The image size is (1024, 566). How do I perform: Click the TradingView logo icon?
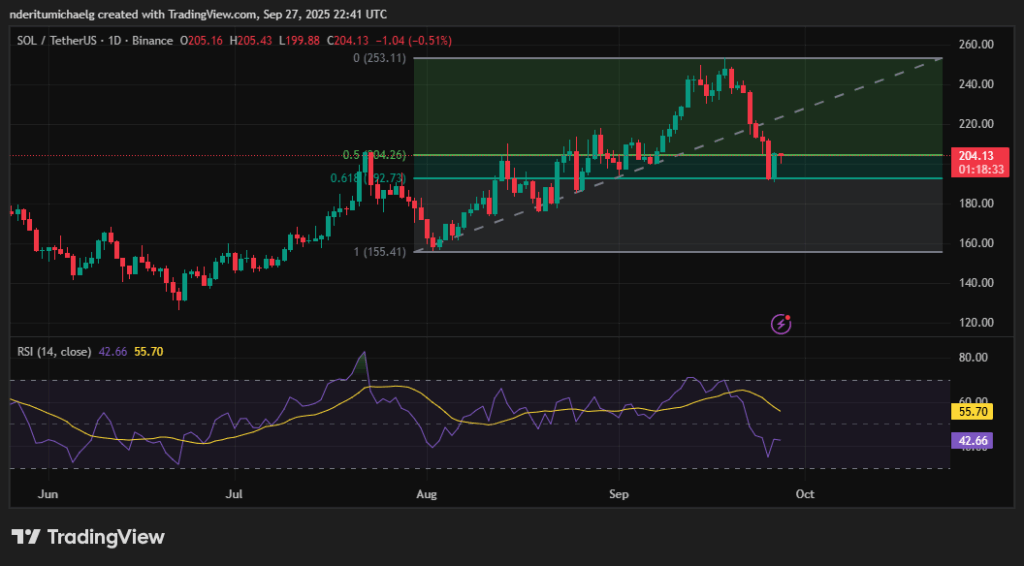tap(26, 537)
